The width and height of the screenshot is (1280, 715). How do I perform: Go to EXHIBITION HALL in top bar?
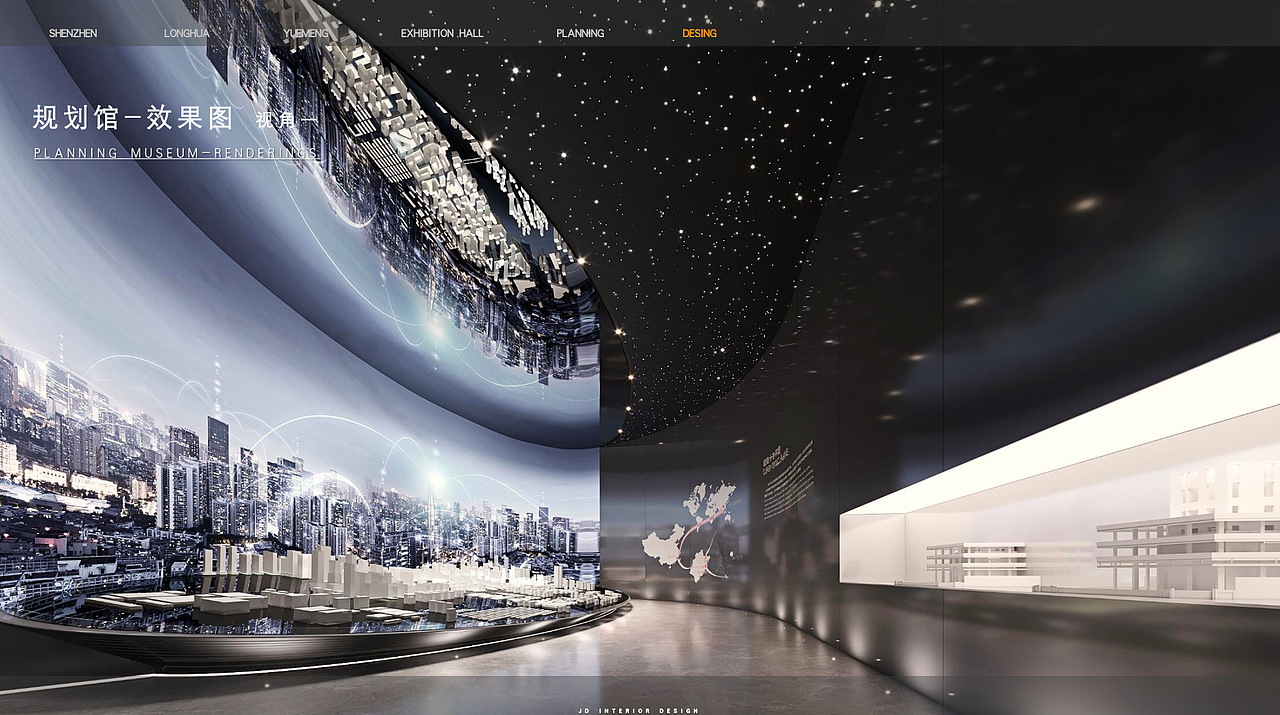click(x=442, y=33)
